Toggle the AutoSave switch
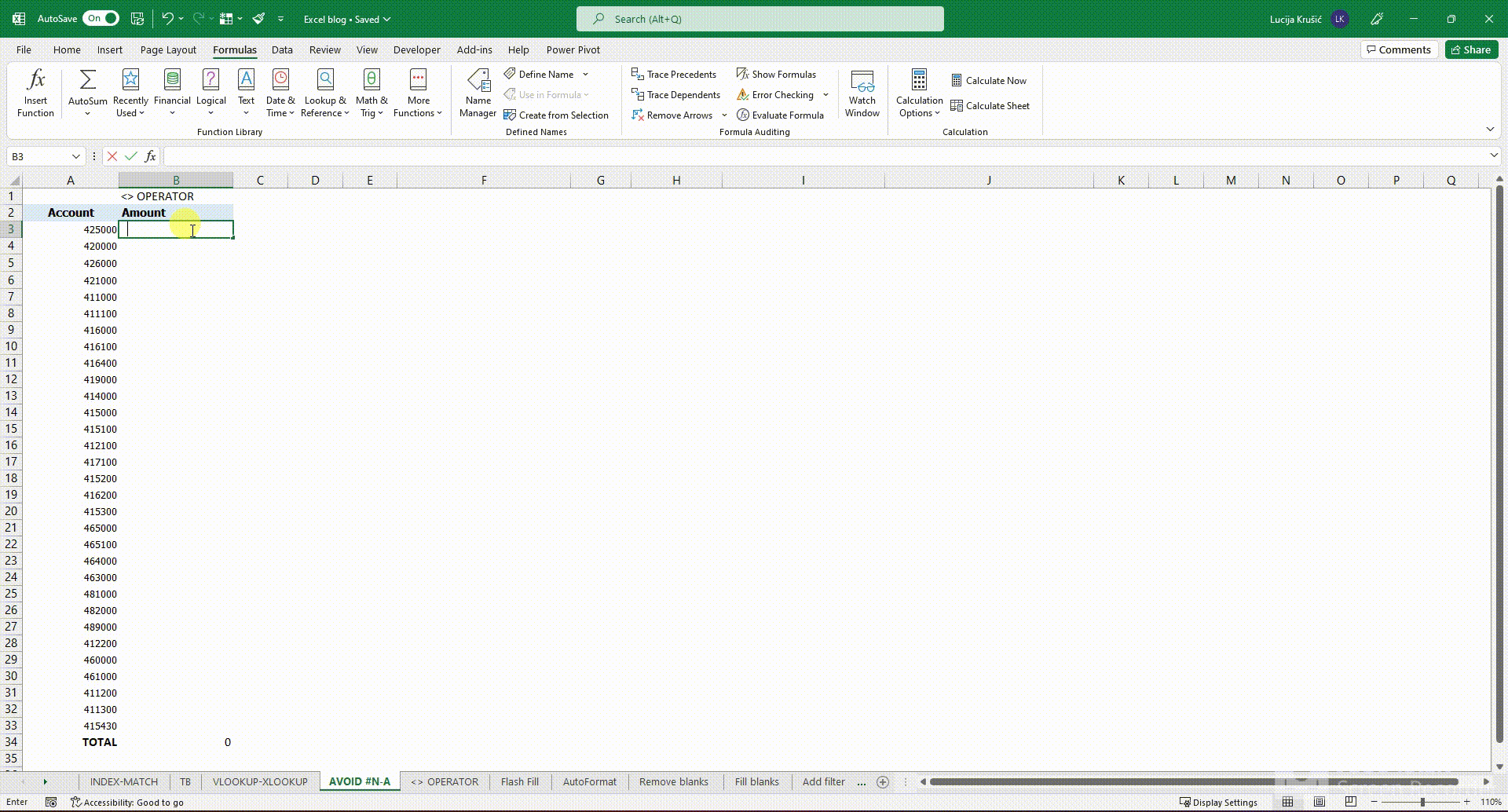Image resolution: width=1508 pixels, height=812 pixels. coord(101,18)
